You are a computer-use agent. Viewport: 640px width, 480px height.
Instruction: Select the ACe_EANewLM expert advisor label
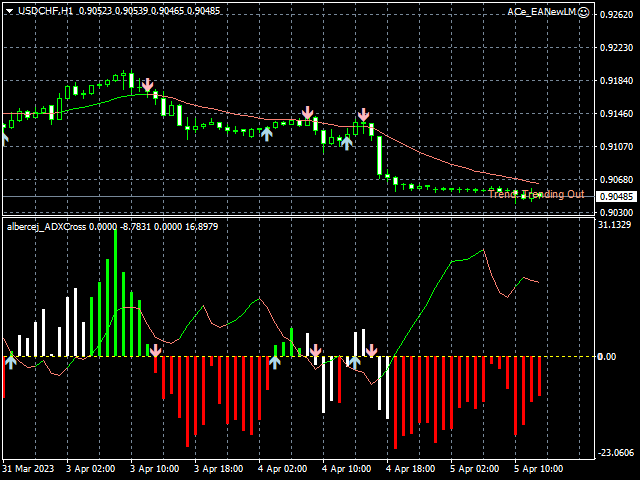coord(541,11)
